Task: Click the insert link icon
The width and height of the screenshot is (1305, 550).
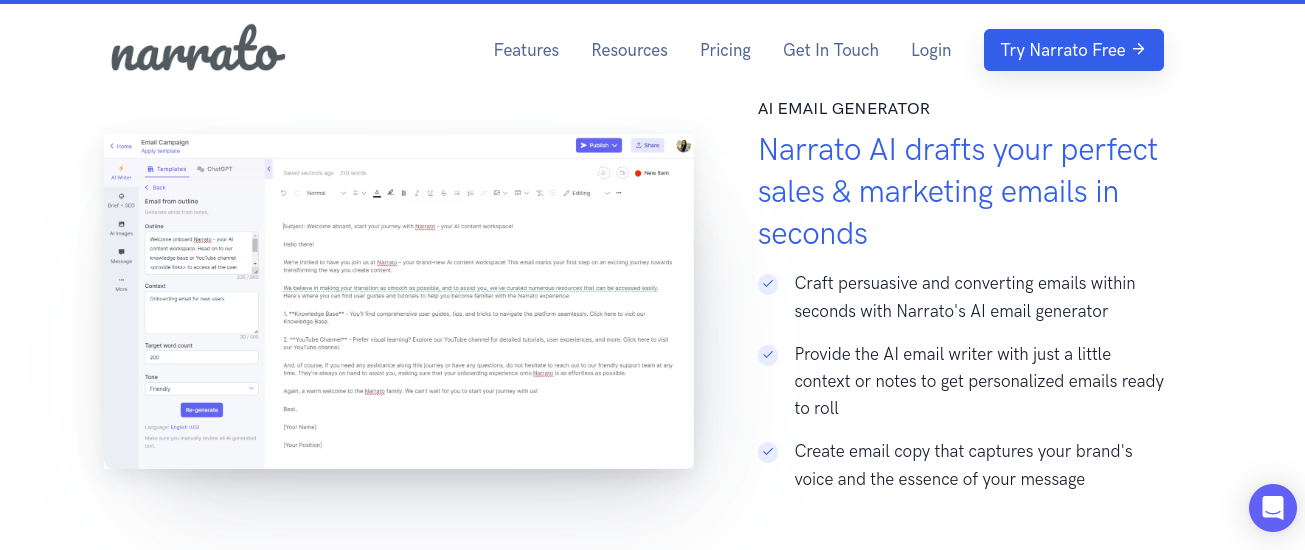Action: click(484, 193)
